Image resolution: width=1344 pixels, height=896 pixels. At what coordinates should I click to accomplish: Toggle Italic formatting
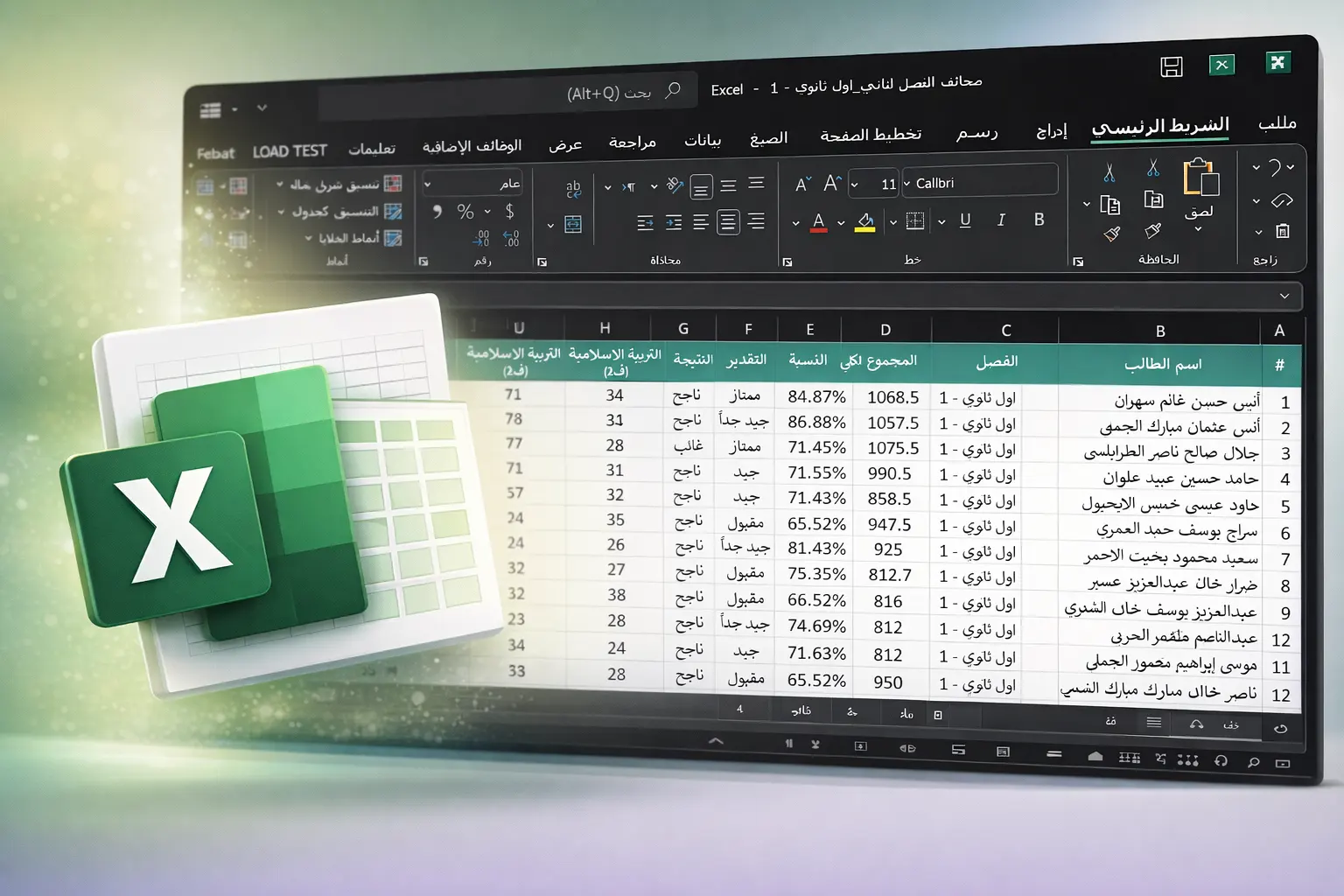coord(1001,220)
